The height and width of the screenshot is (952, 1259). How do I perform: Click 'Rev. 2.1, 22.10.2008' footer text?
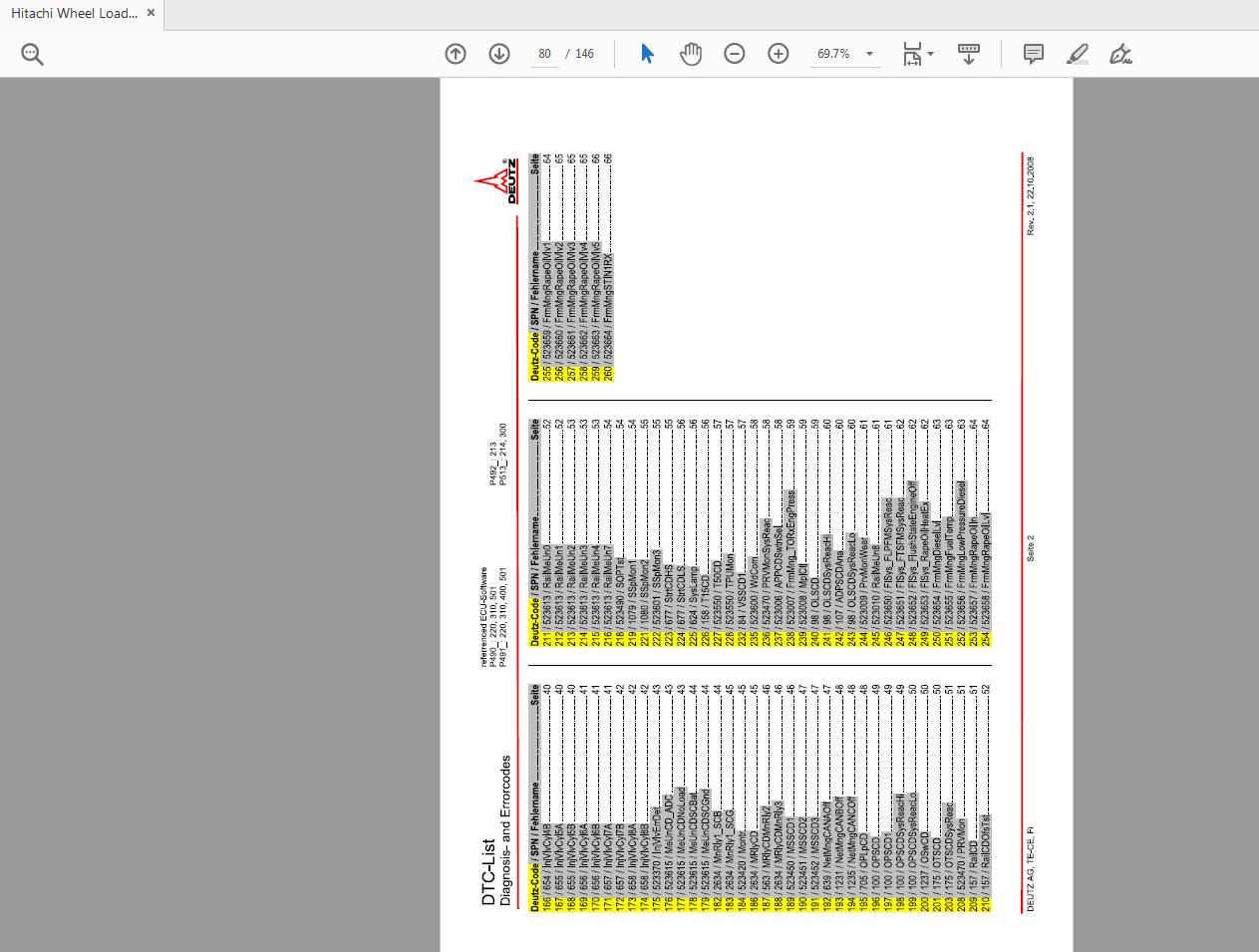pos(1031,195)
